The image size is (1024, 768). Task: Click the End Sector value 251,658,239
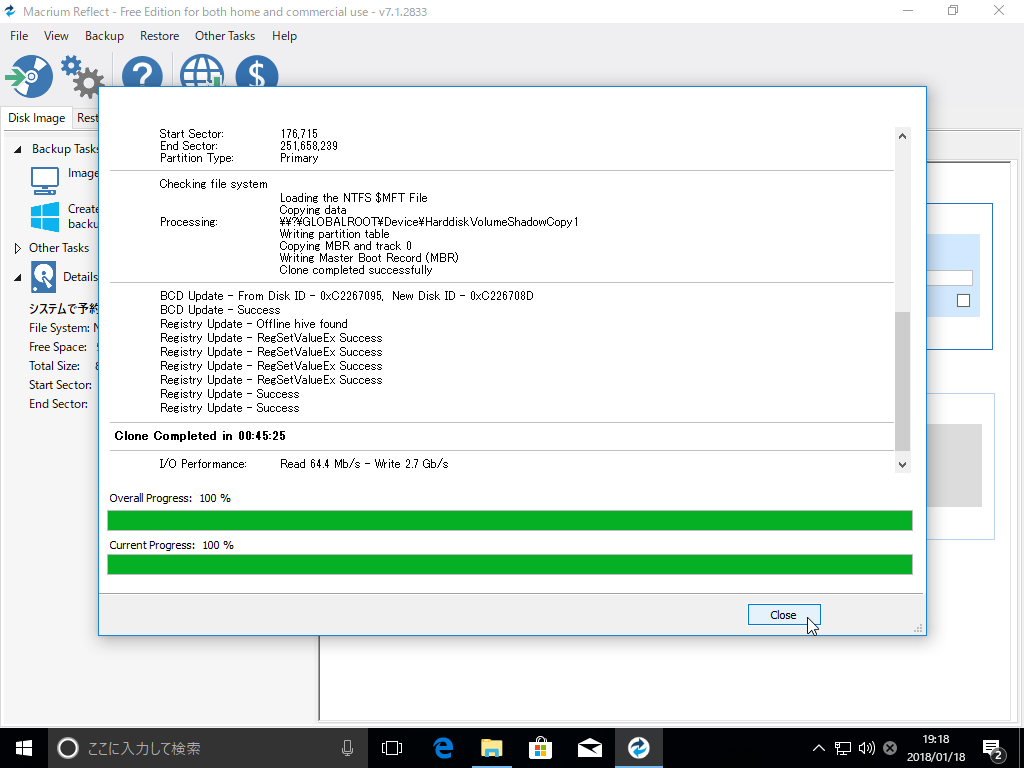pos(309,146)
